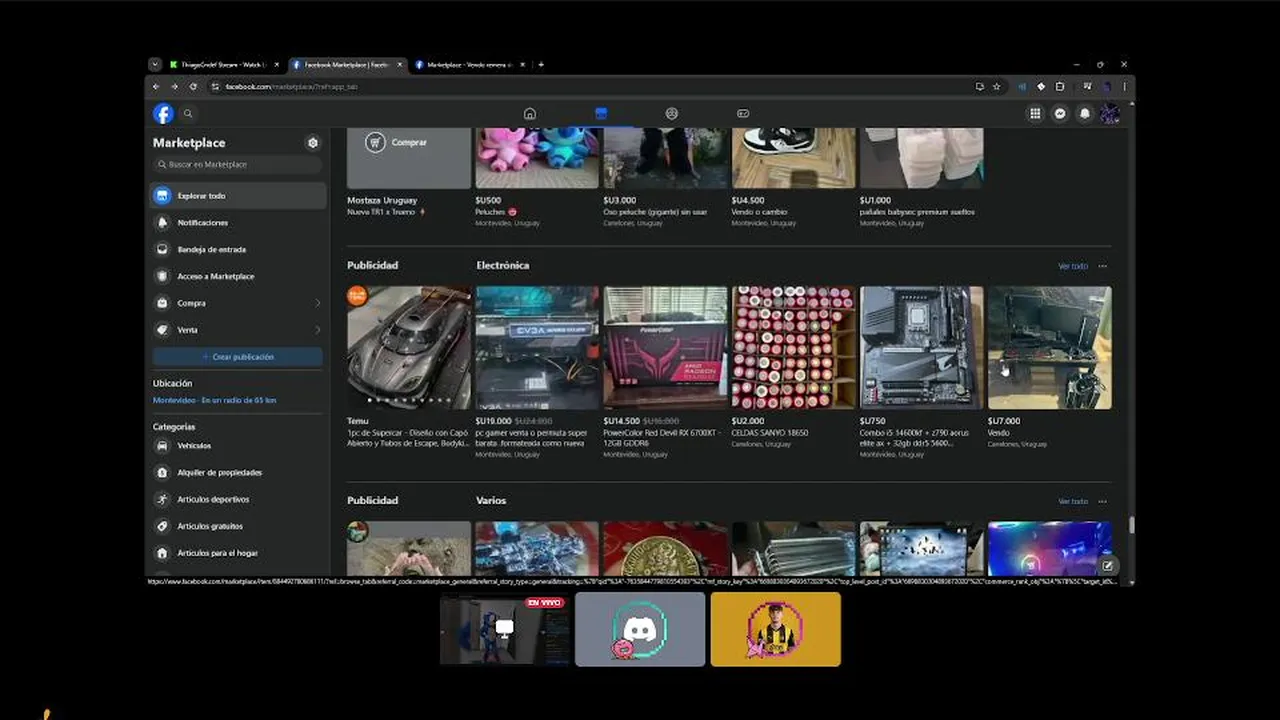Viewport: 1280px width, 720px height.
Task: Open more options for Electrónica section
Action: [1103, 266]
